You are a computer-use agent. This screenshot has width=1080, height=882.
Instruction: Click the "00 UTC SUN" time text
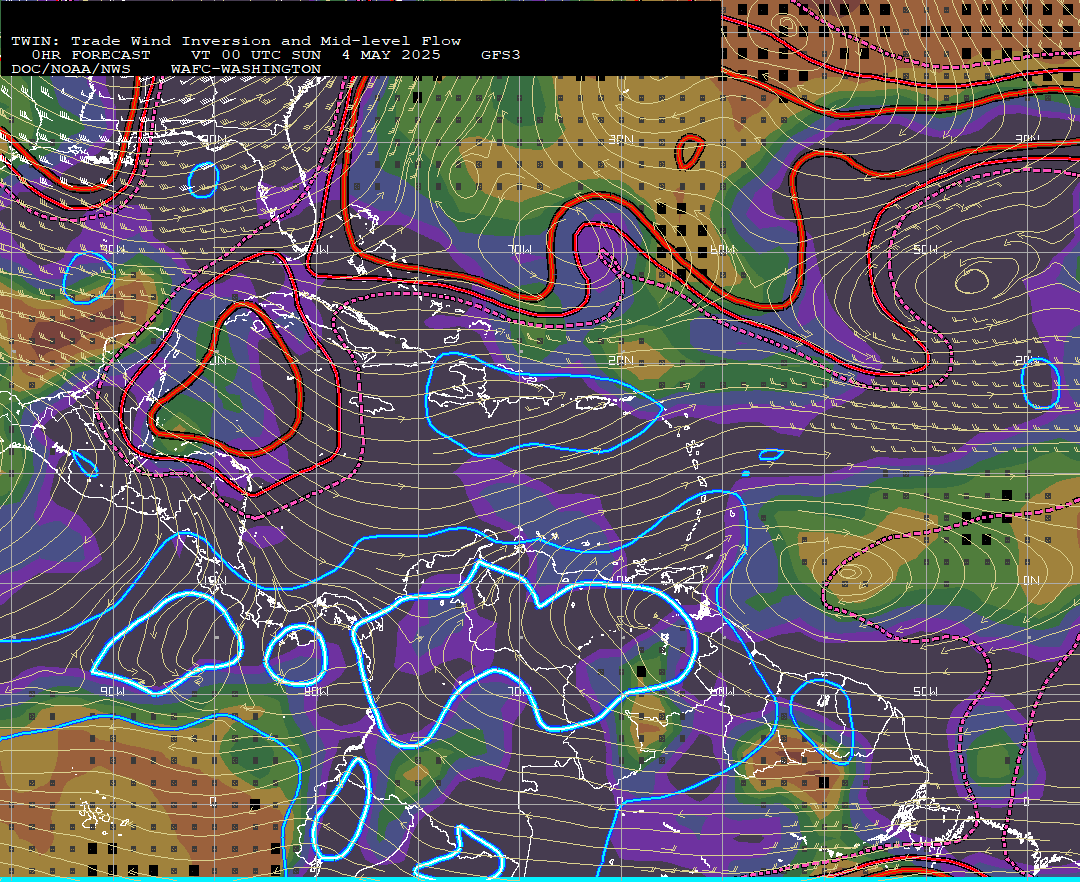pyautogui.click(x=272, y=55)
